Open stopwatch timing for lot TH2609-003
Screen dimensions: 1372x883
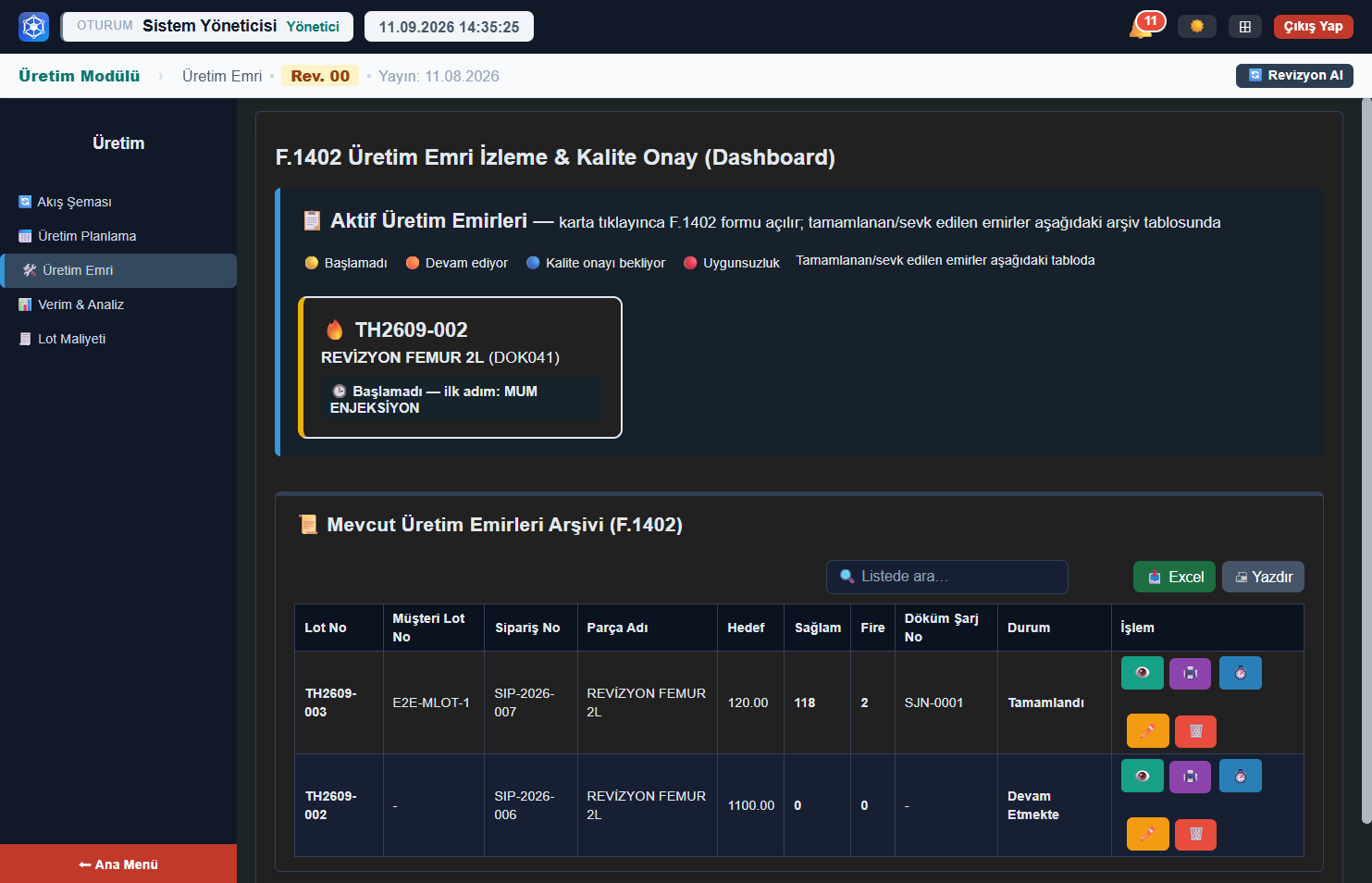click(1241, 673)
